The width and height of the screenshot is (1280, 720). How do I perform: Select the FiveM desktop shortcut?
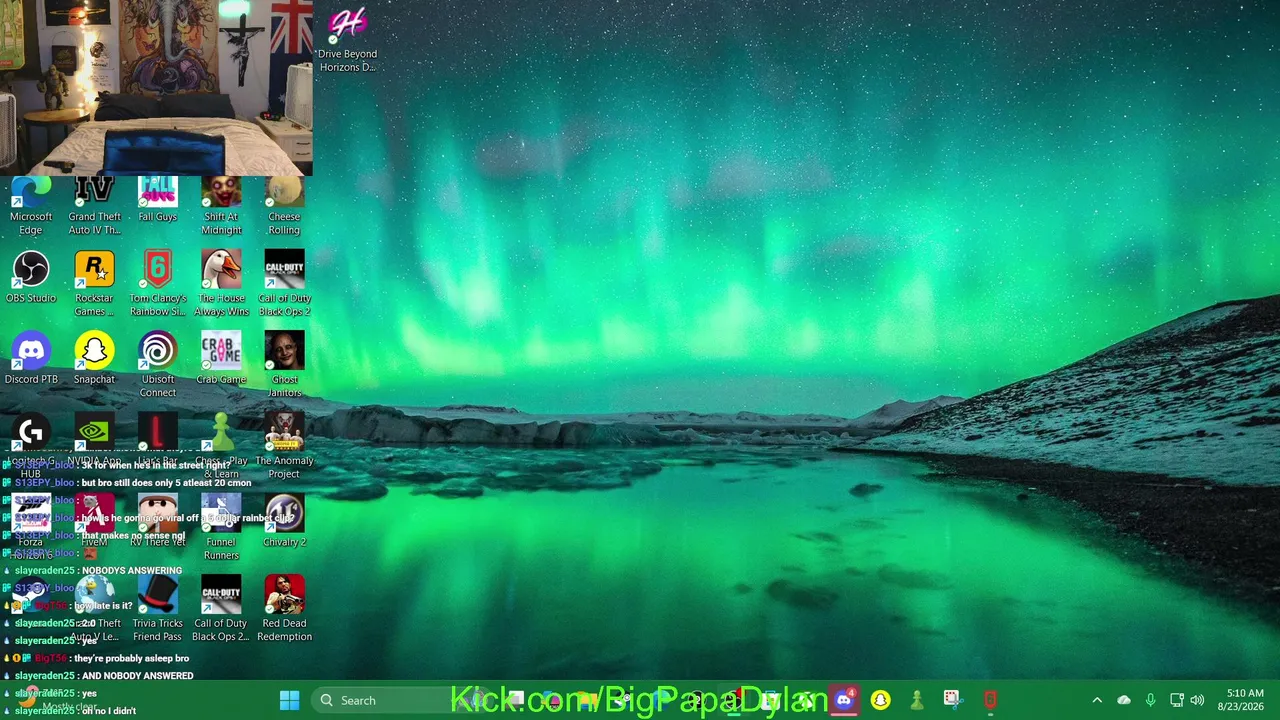click(94, 521)
